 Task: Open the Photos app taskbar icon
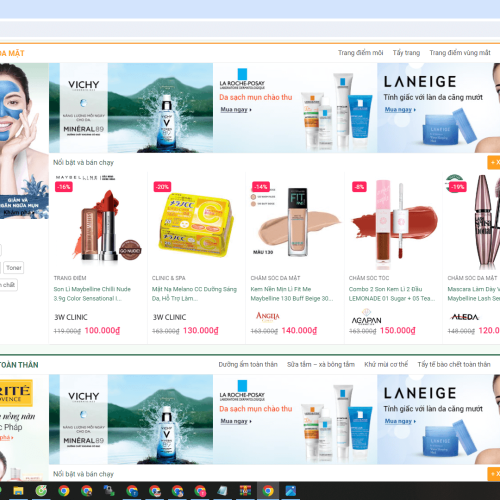pos(291,491)
